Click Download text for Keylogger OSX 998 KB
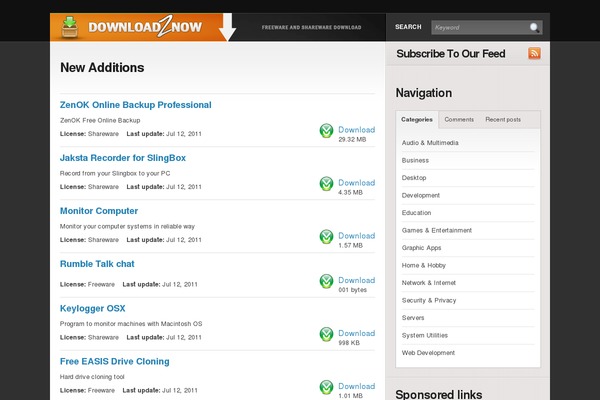This screenshot has width=600, height=400. tap(356, 333)
